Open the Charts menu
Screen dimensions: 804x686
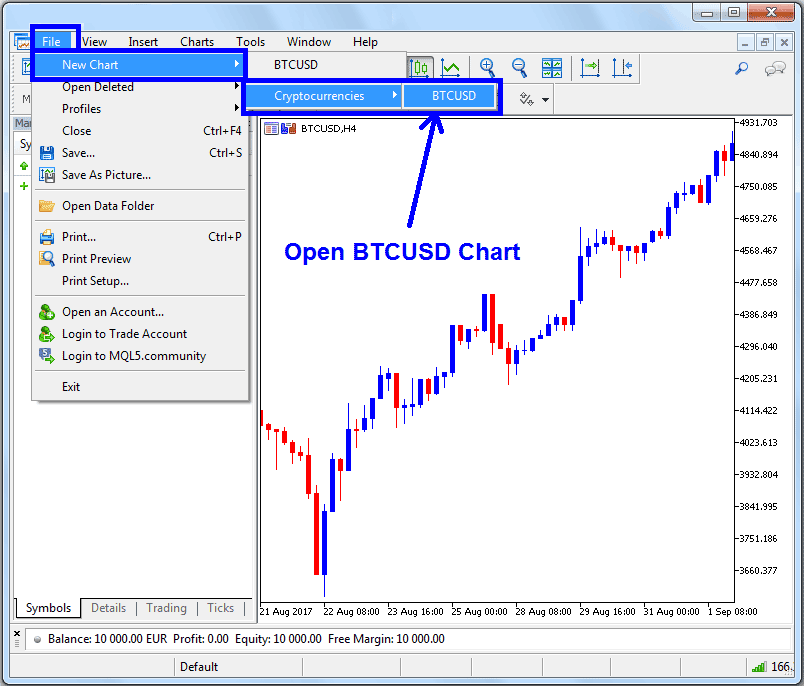[x=197, y=42]
